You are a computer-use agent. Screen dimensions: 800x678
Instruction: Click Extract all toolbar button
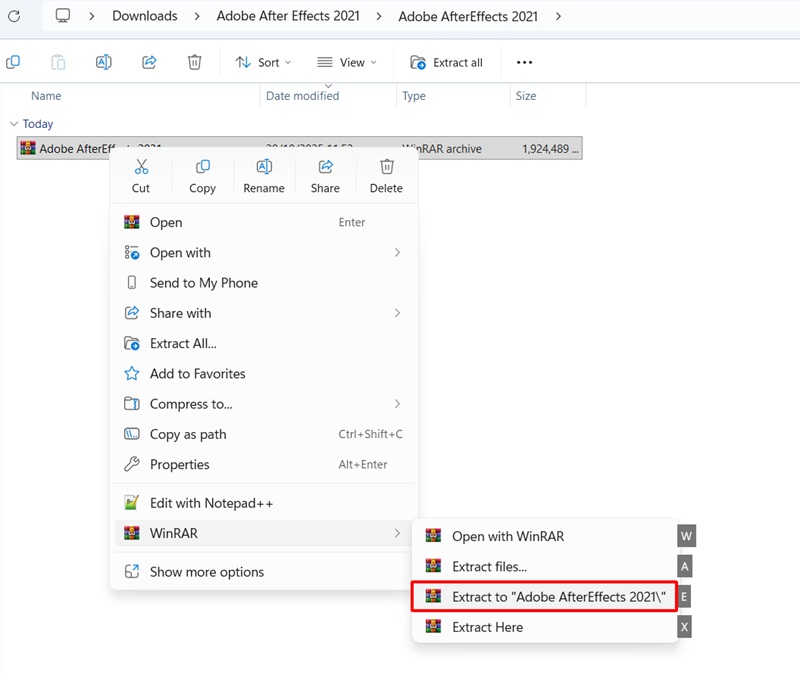447,62
